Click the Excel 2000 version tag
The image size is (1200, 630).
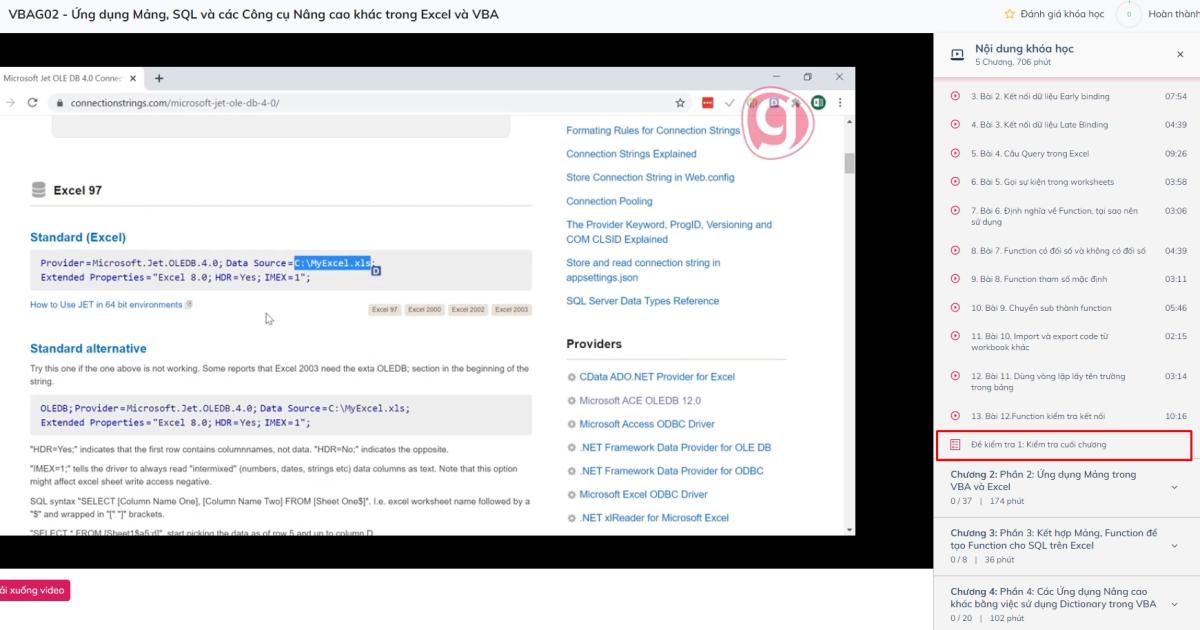[425, 310]
